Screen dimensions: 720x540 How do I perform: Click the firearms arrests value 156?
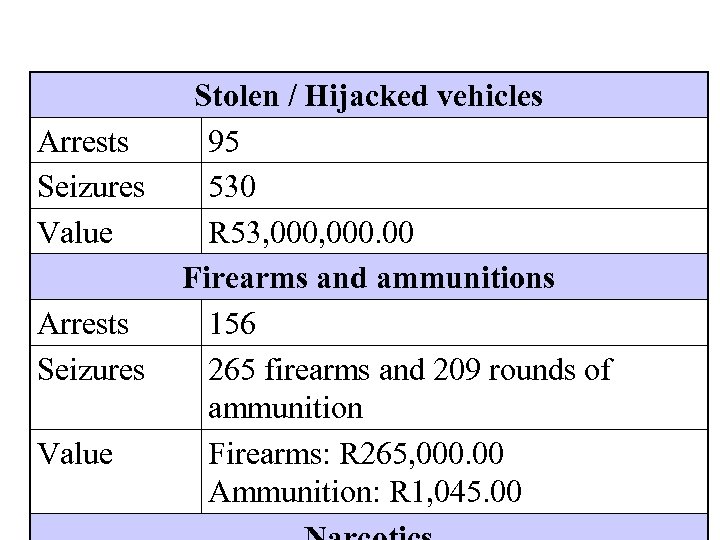(232, 324)
